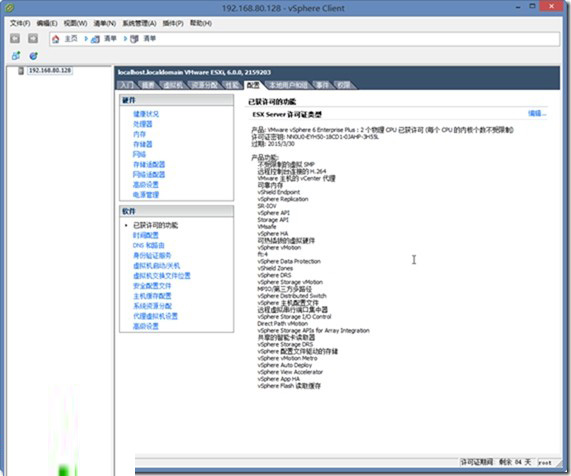This screenshot has height=476, width=571.
Task: Open 健康状况 under hardware
Action: pos(146,114)
